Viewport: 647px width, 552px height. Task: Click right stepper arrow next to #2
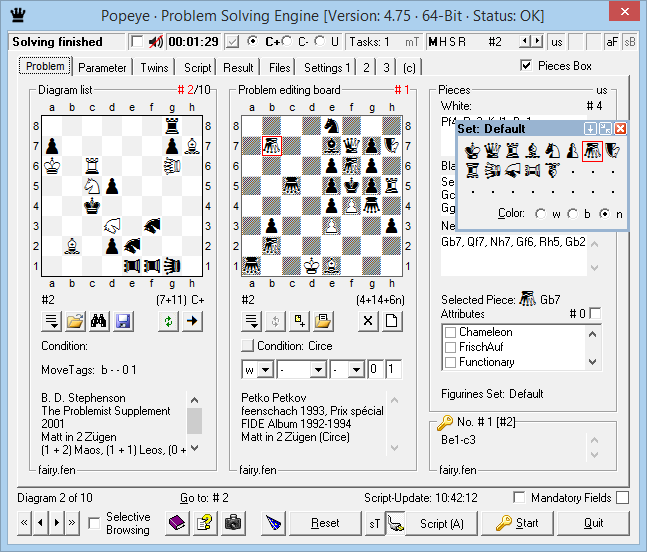[x=536, y=41]
